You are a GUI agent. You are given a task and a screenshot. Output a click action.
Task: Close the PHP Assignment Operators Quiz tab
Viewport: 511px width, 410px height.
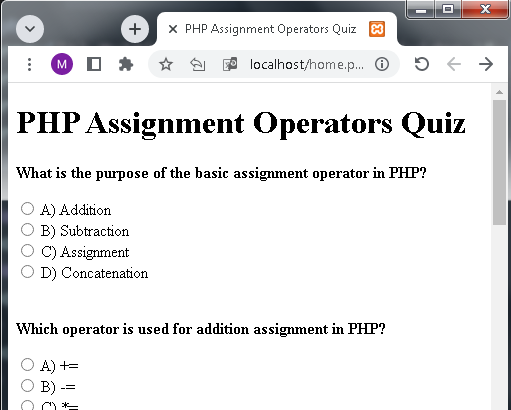pos(173,29)
